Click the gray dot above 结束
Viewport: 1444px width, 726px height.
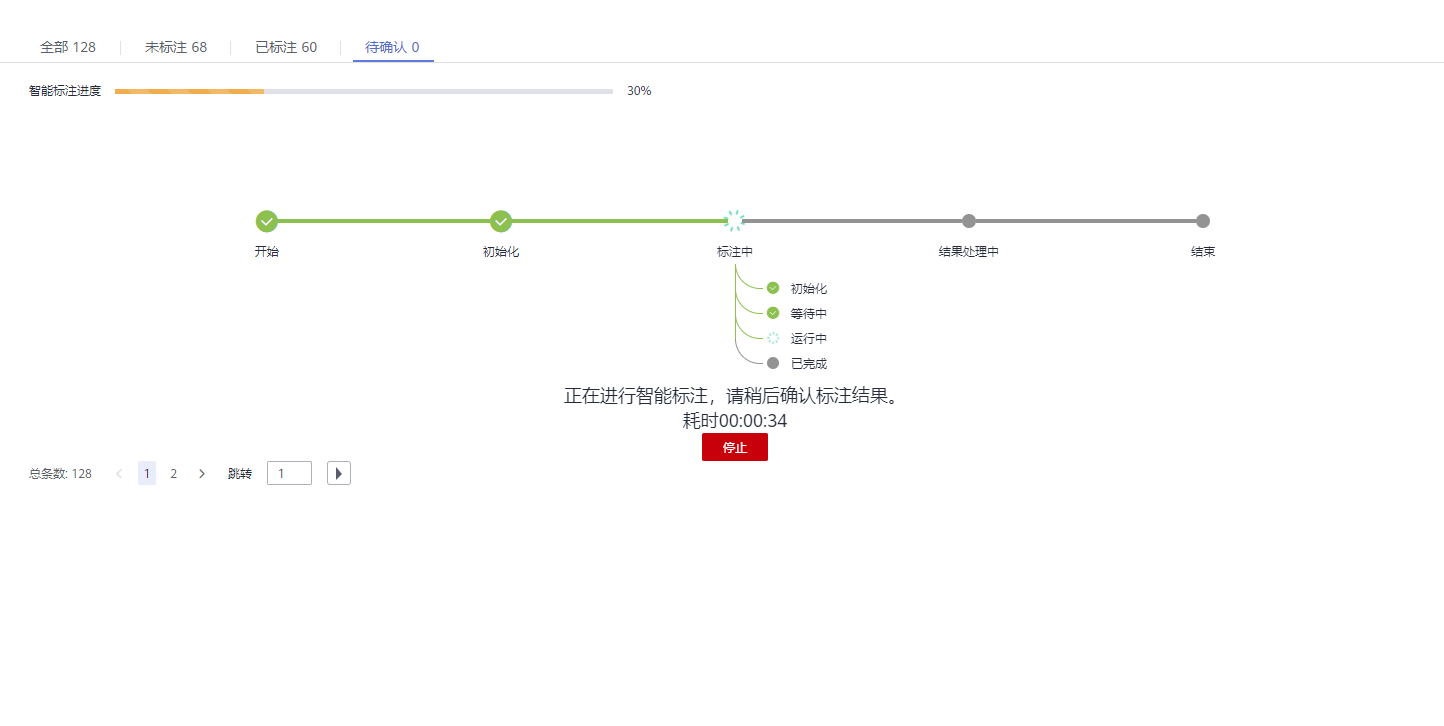click(1203, 221)
